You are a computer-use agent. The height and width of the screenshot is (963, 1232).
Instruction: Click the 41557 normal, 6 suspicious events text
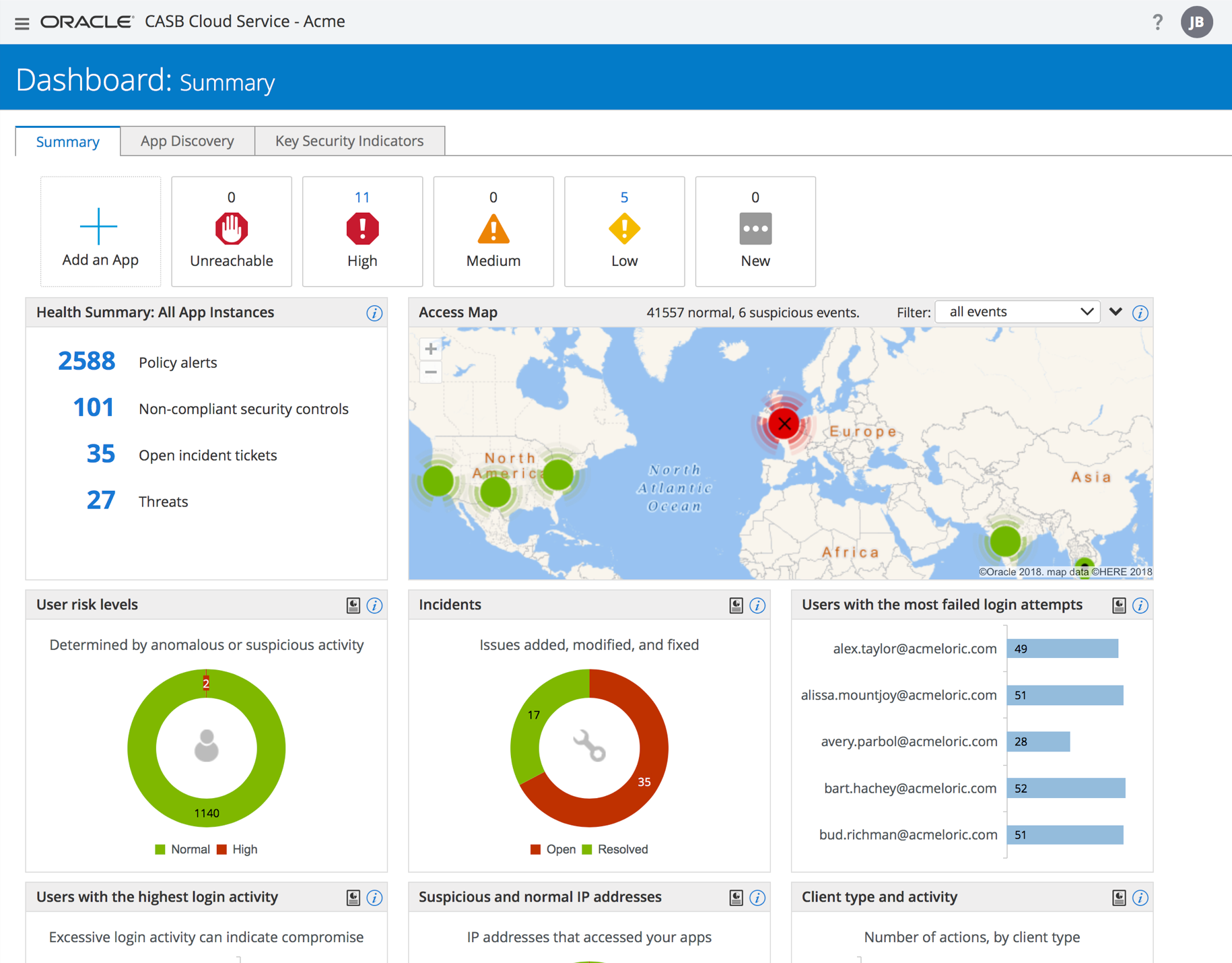pos(753,312)
